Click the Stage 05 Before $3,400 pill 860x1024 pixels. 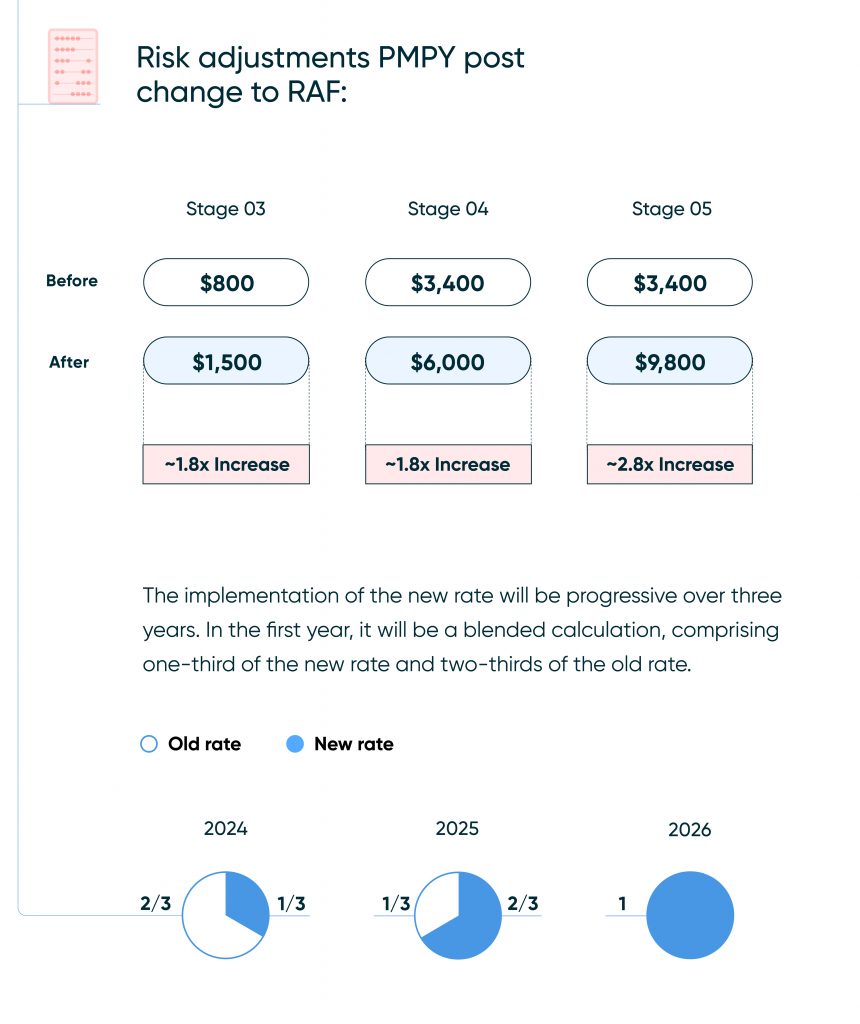[x=669, y=283]
